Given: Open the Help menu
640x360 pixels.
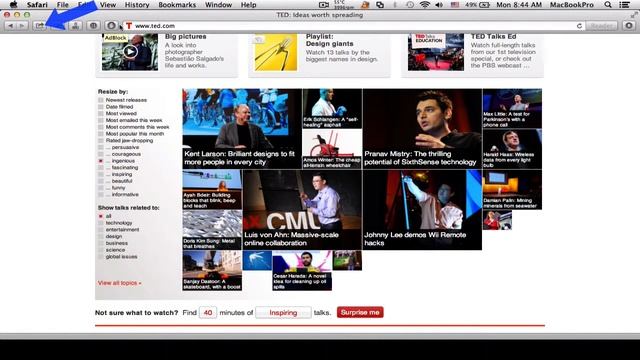Looking at the screenshot, I should 248,5.
